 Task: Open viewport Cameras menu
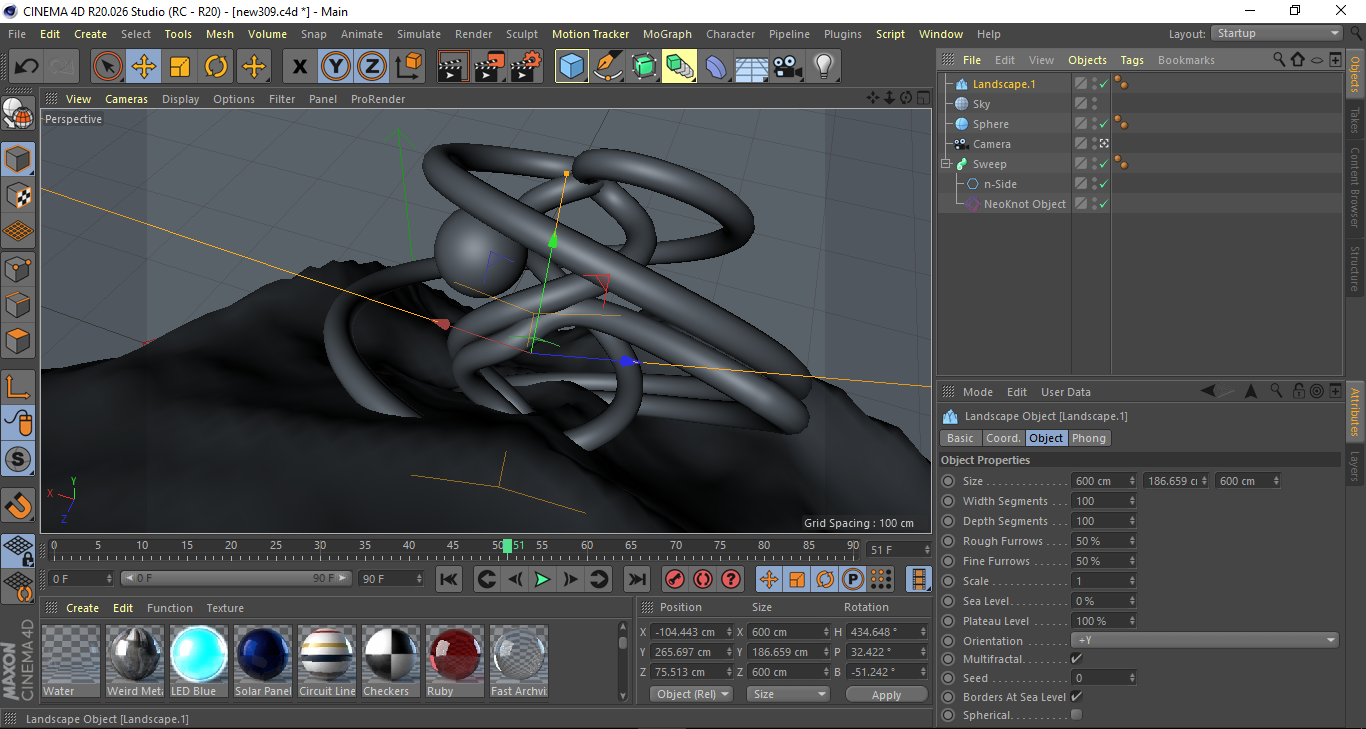click(x=127, y=99)
